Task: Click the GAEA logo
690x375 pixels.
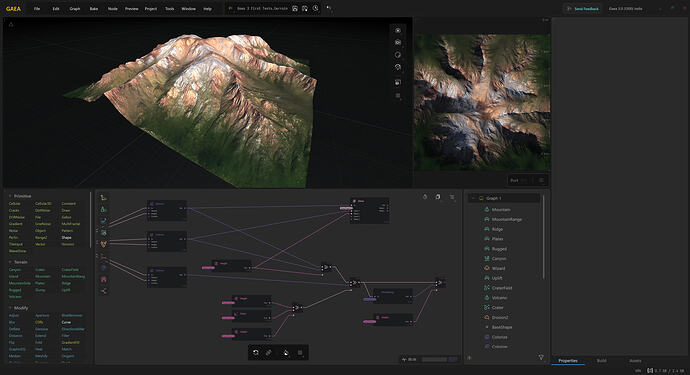Action: click(14, 8)
